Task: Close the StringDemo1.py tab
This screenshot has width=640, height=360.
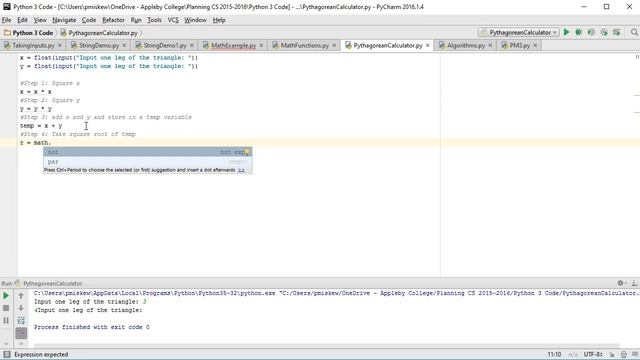Action: pyautogui.click(x=192, y=45)
